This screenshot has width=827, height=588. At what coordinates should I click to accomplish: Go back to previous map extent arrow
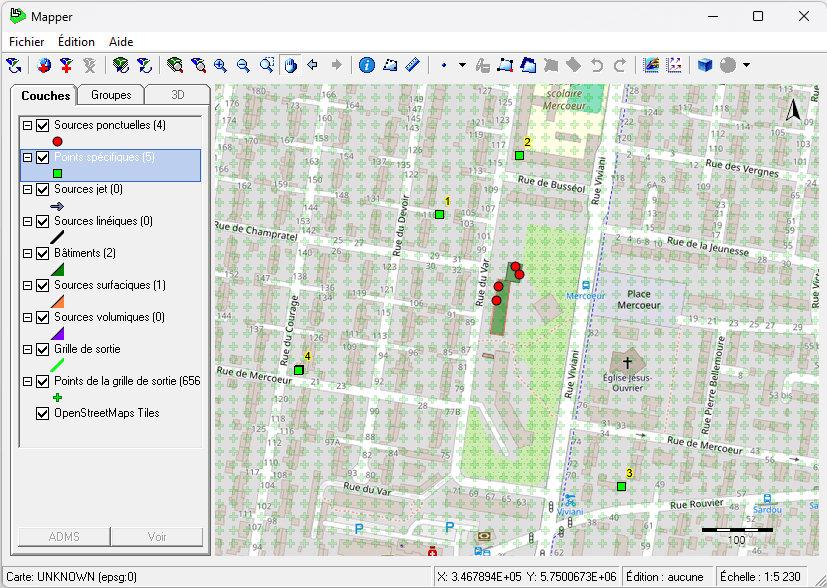(313, 65)
